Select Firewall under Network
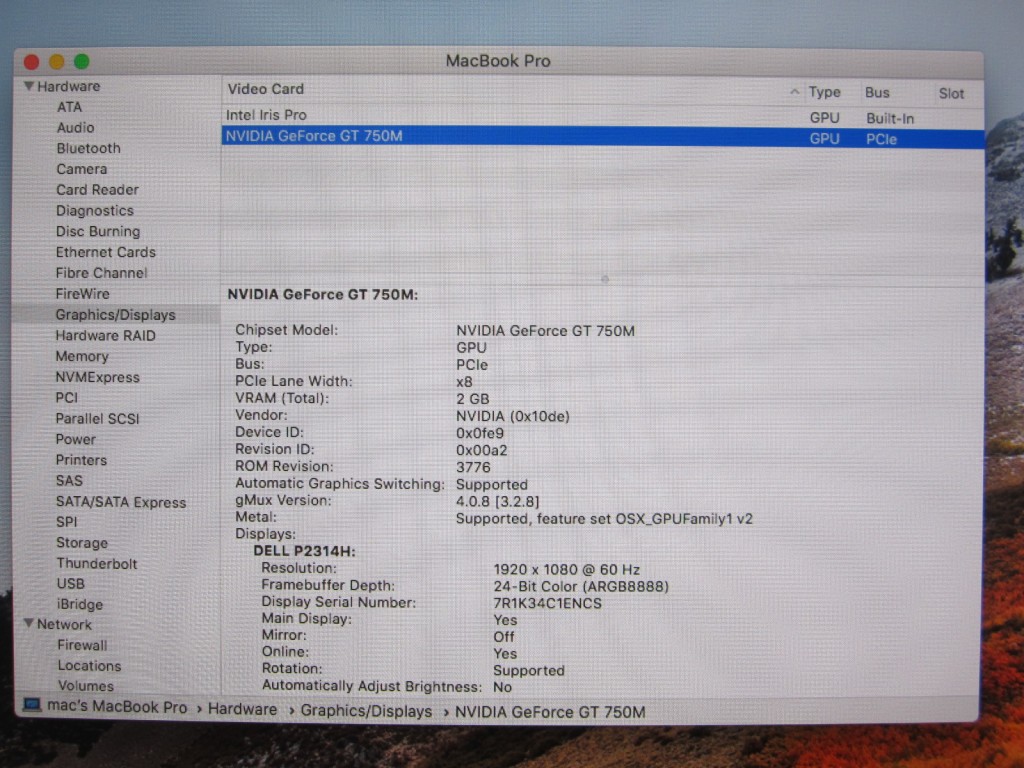 click(82, 645)
